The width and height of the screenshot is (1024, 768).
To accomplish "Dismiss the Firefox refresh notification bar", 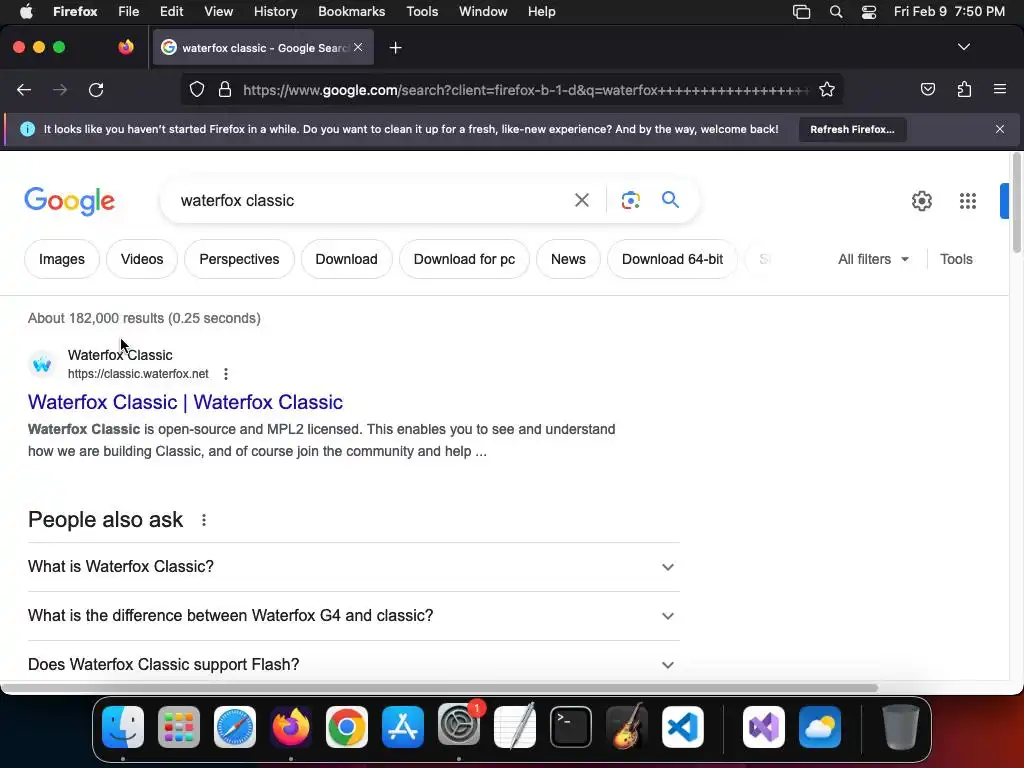I will click(x=1000, y=129).
